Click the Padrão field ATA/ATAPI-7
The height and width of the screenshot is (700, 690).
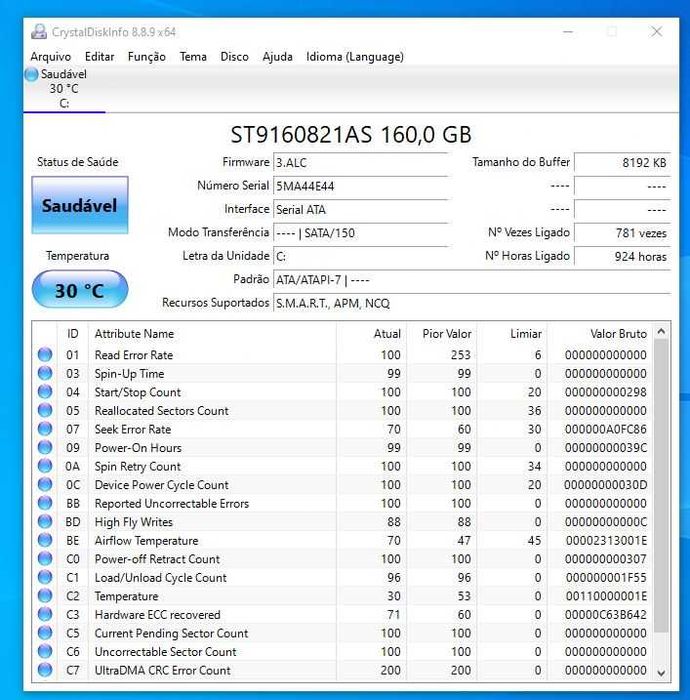472,280
